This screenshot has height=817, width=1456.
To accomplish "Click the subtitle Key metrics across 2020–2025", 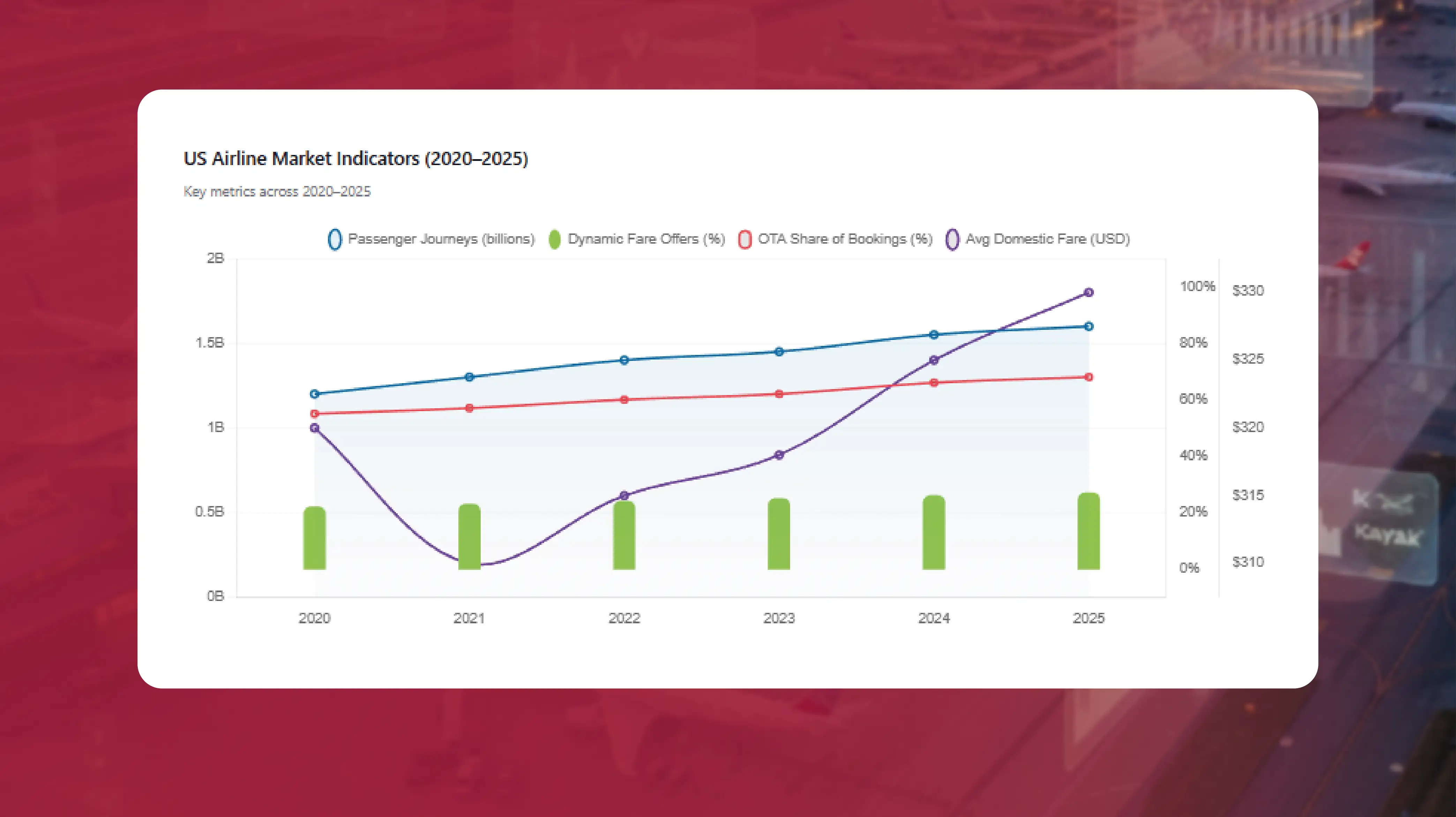I will [x=277, y=192].
